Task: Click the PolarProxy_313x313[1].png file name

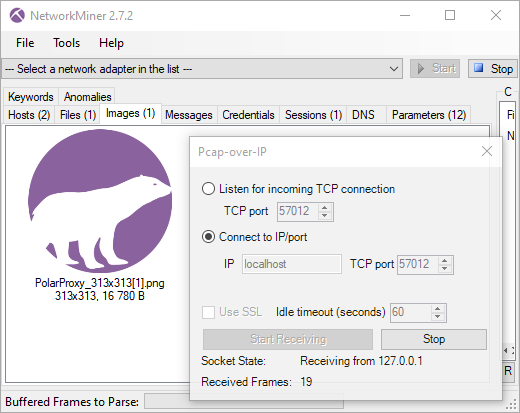Action: click(x=100, y=283)
